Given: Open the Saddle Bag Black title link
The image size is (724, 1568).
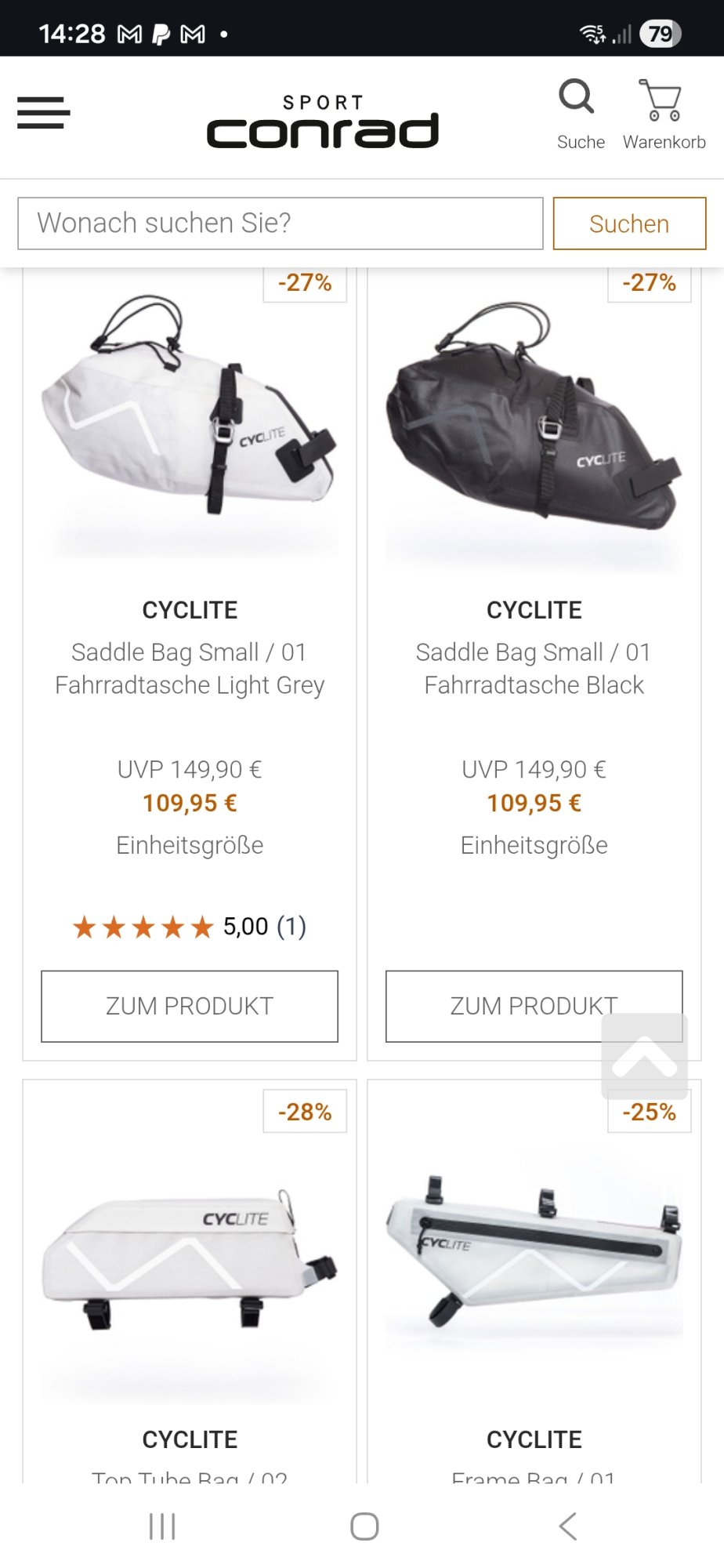Looking at the screenshot, I should 534,669.
